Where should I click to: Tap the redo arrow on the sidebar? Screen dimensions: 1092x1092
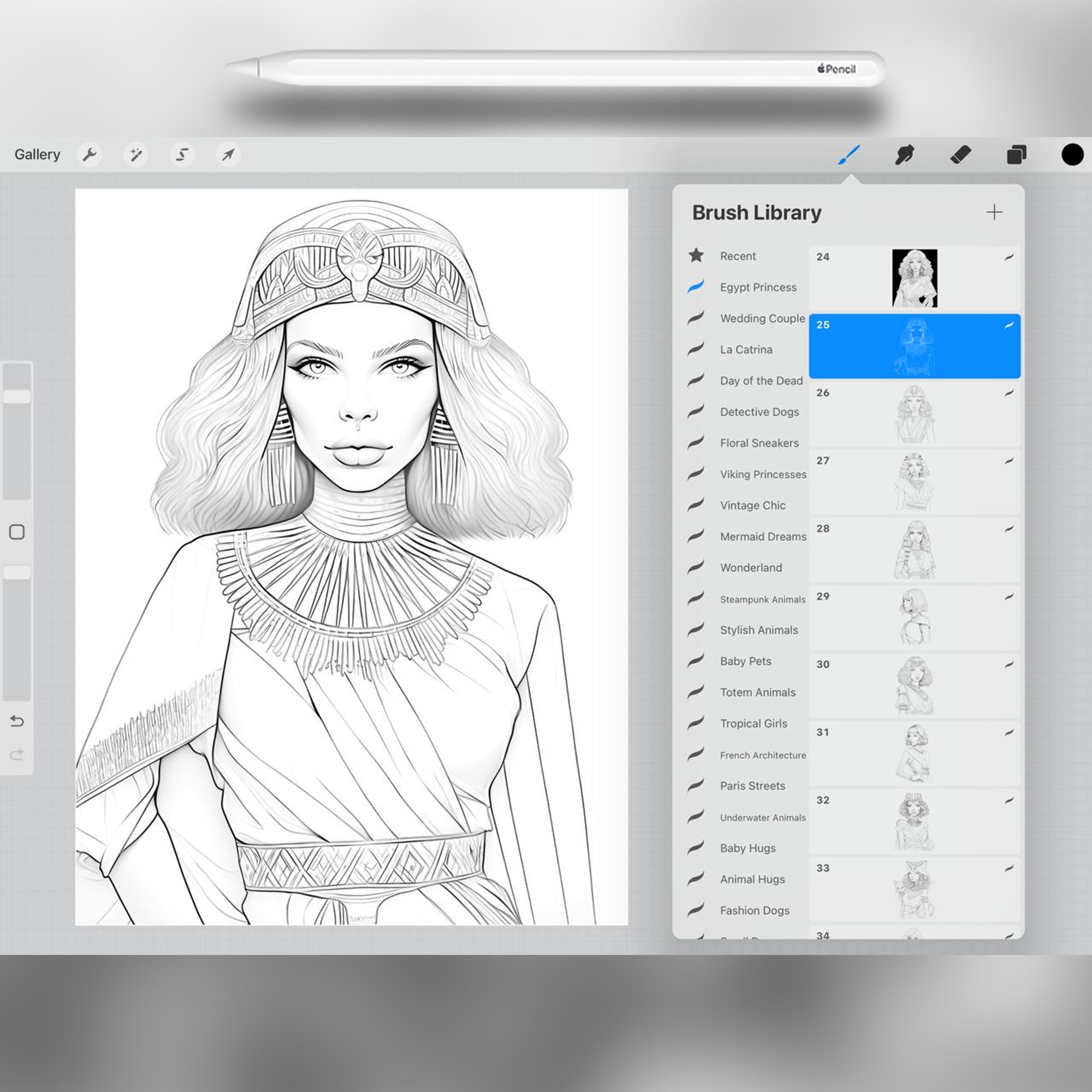[17, 753]
